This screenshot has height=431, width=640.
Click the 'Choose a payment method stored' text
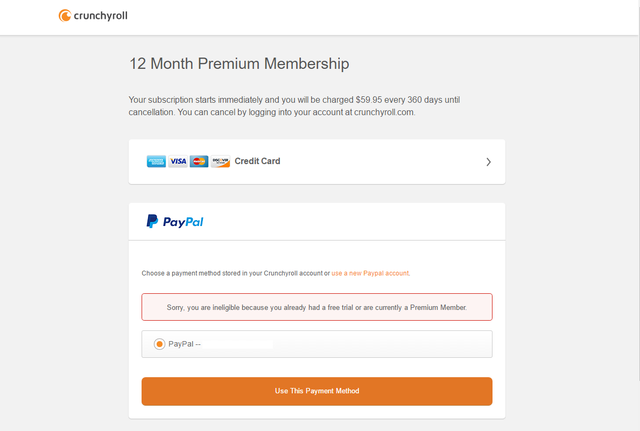[230, 273]
